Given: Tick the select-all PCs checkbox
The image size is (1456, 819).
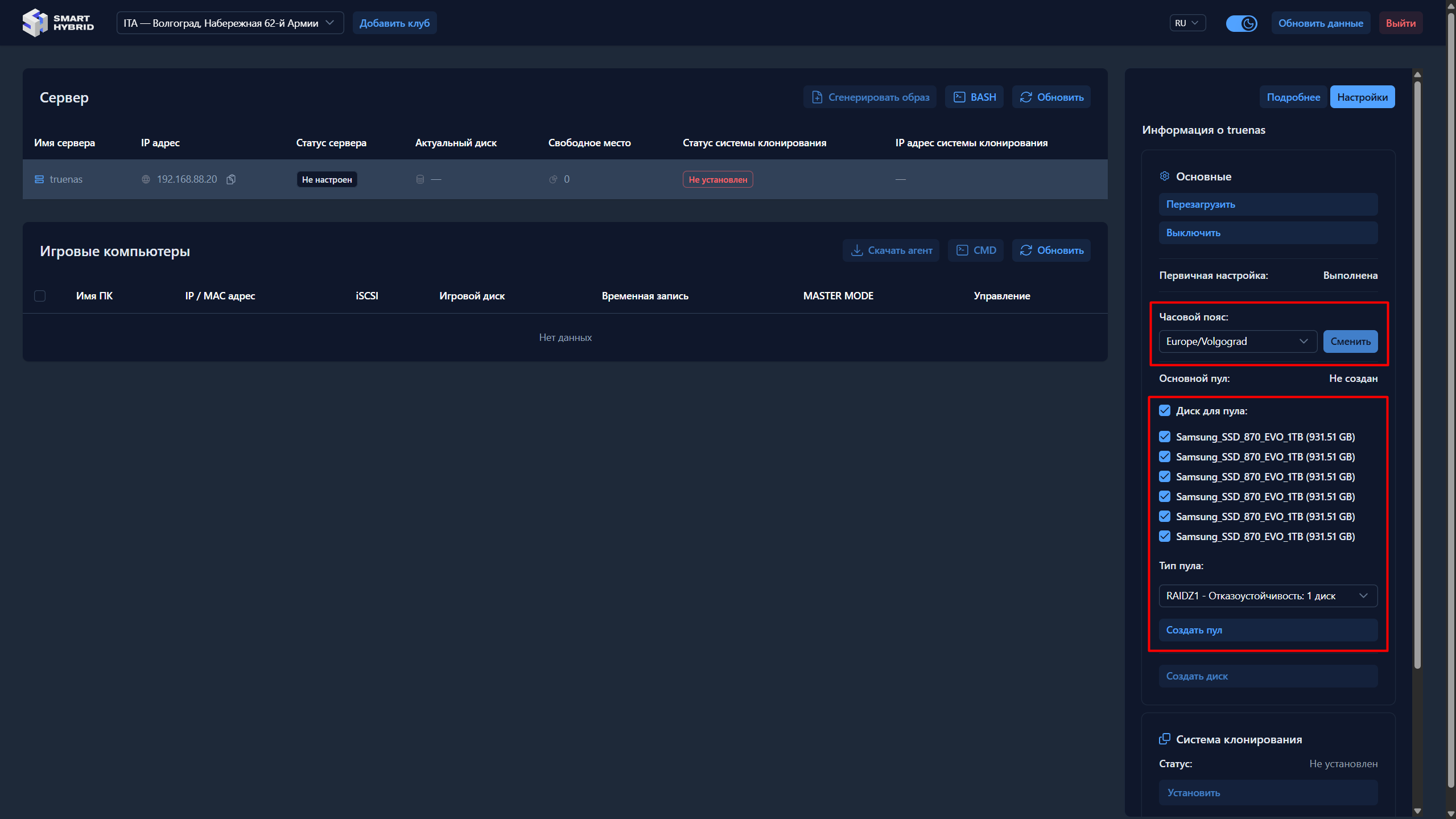Looking at the screenshot, I should (x=40, y=296).
